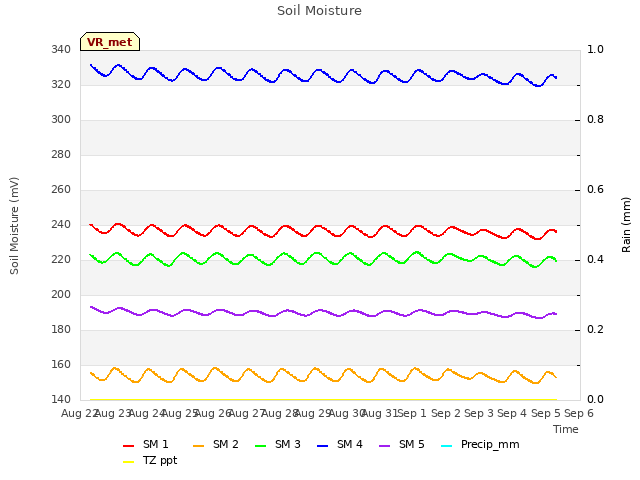The height and width of the screenshot is (480, 640).
Task: Click the SM 4 legend entry
Action: tap(340, 444)
